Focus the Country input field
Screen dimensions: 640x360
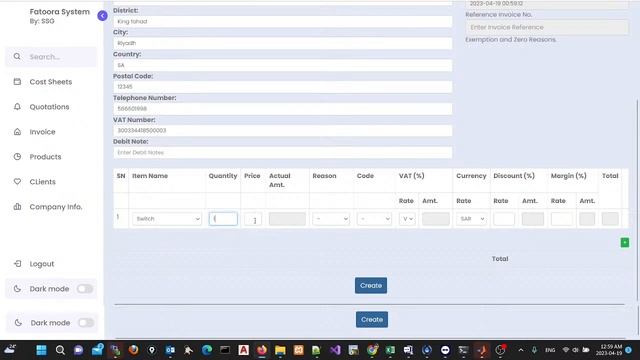click(282, 65)
